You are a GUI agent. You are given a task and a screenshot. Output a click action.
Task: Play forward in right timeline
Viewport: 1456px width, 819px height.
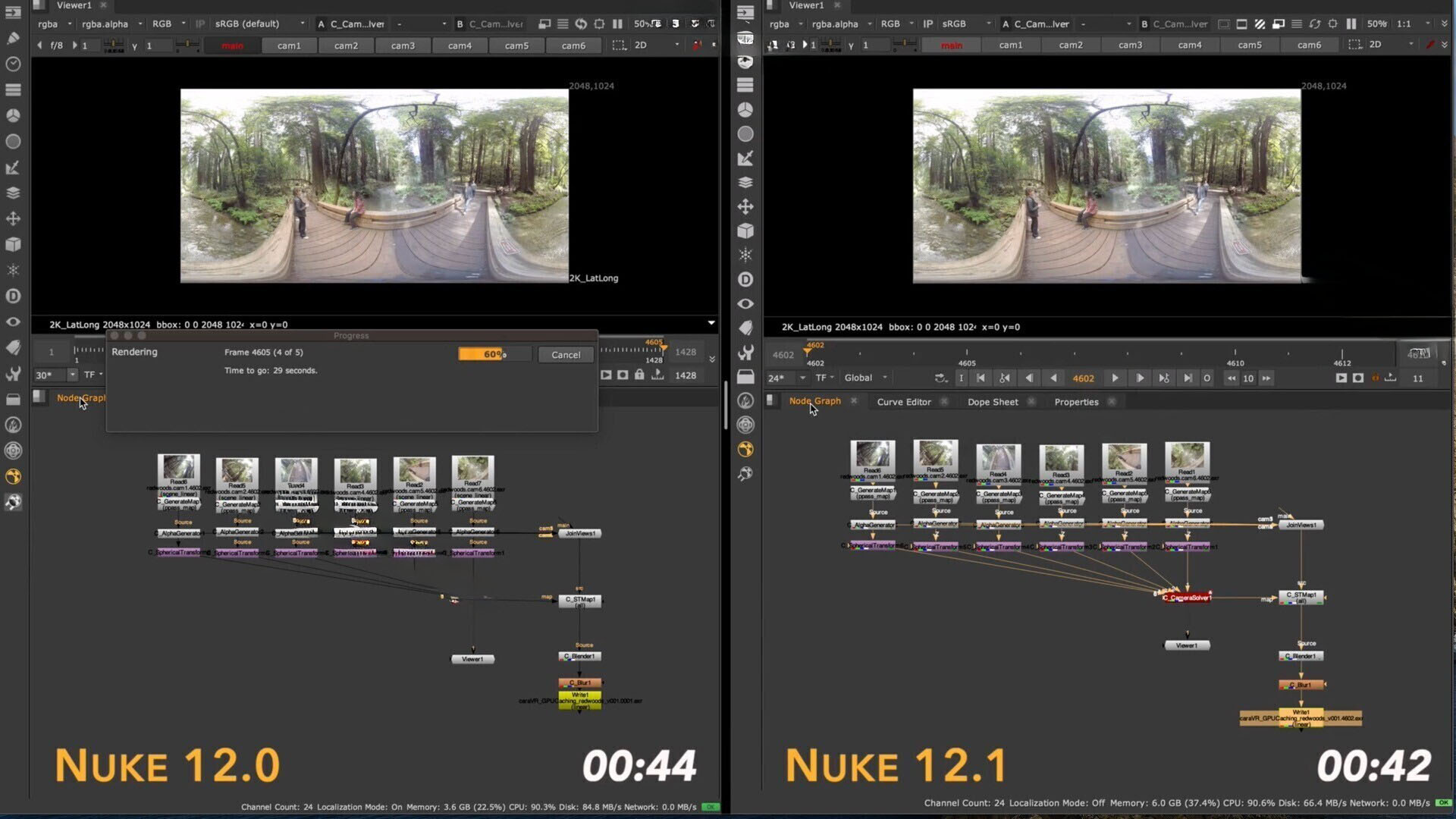(1115, 378)
